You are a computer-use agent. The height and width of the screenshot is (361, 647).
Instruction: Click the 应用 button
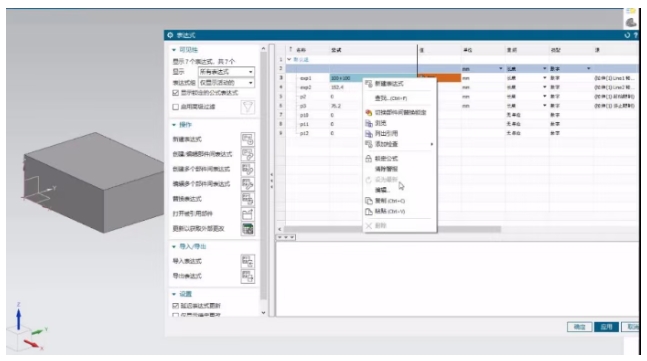606,327
